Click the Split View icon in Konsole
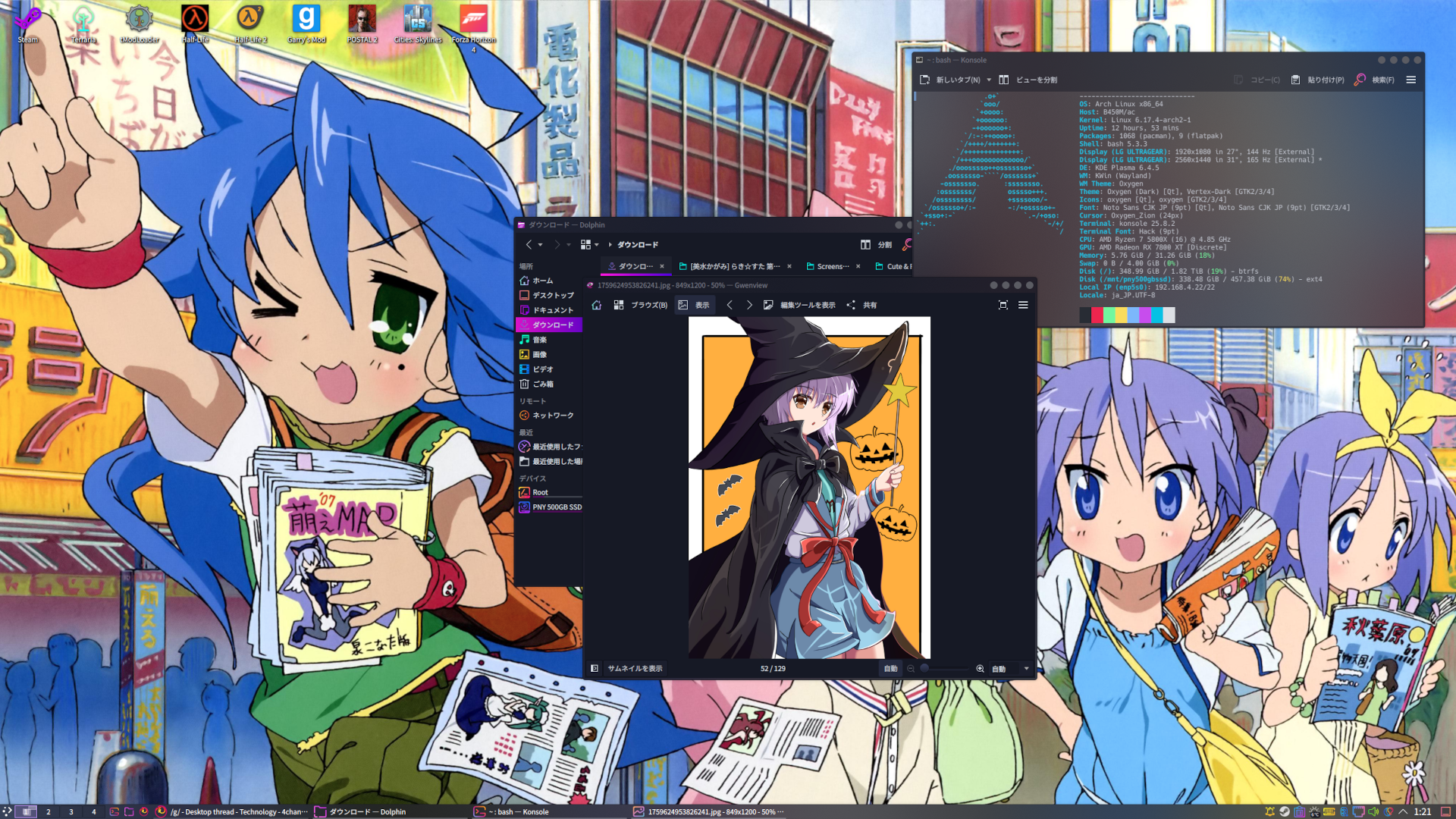Screen dimensions: 1456x819 tap(1003, 80)
